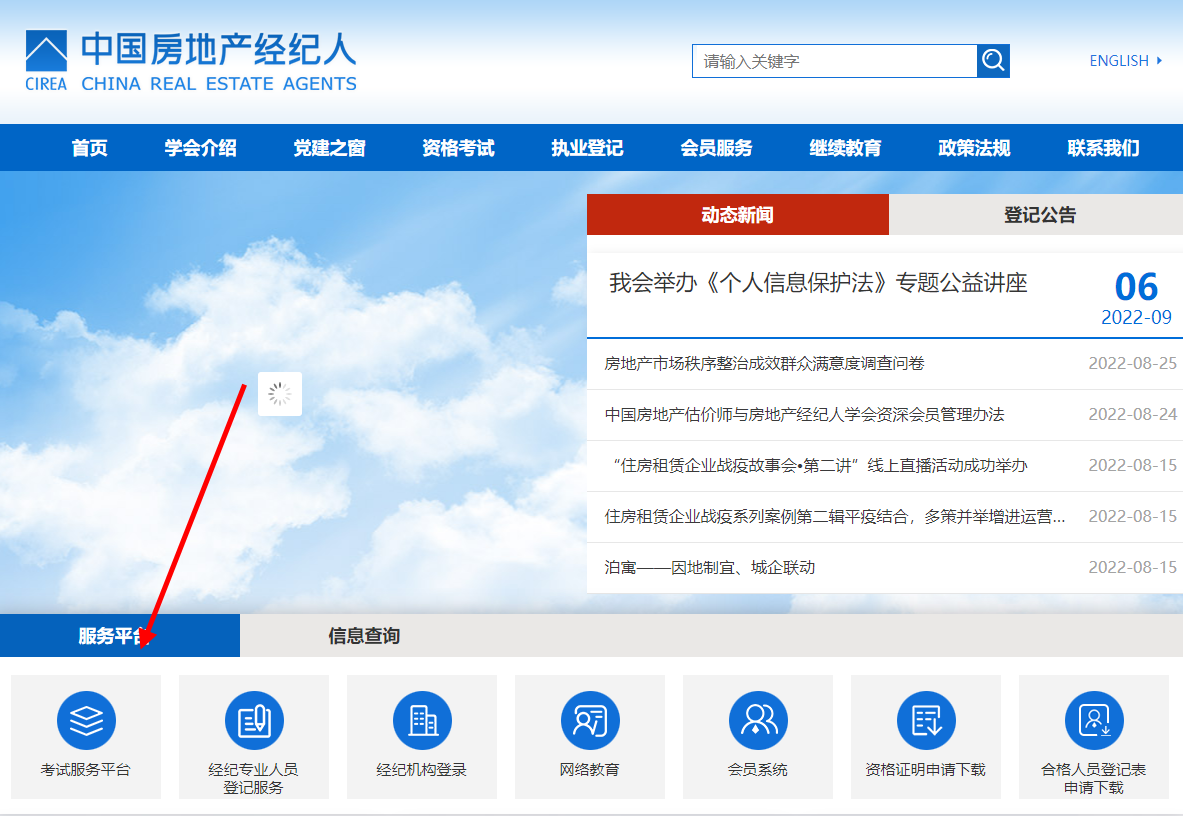1183x816 pixels.
Task: Click the search magnifier icon
Action: click(993, 60)
